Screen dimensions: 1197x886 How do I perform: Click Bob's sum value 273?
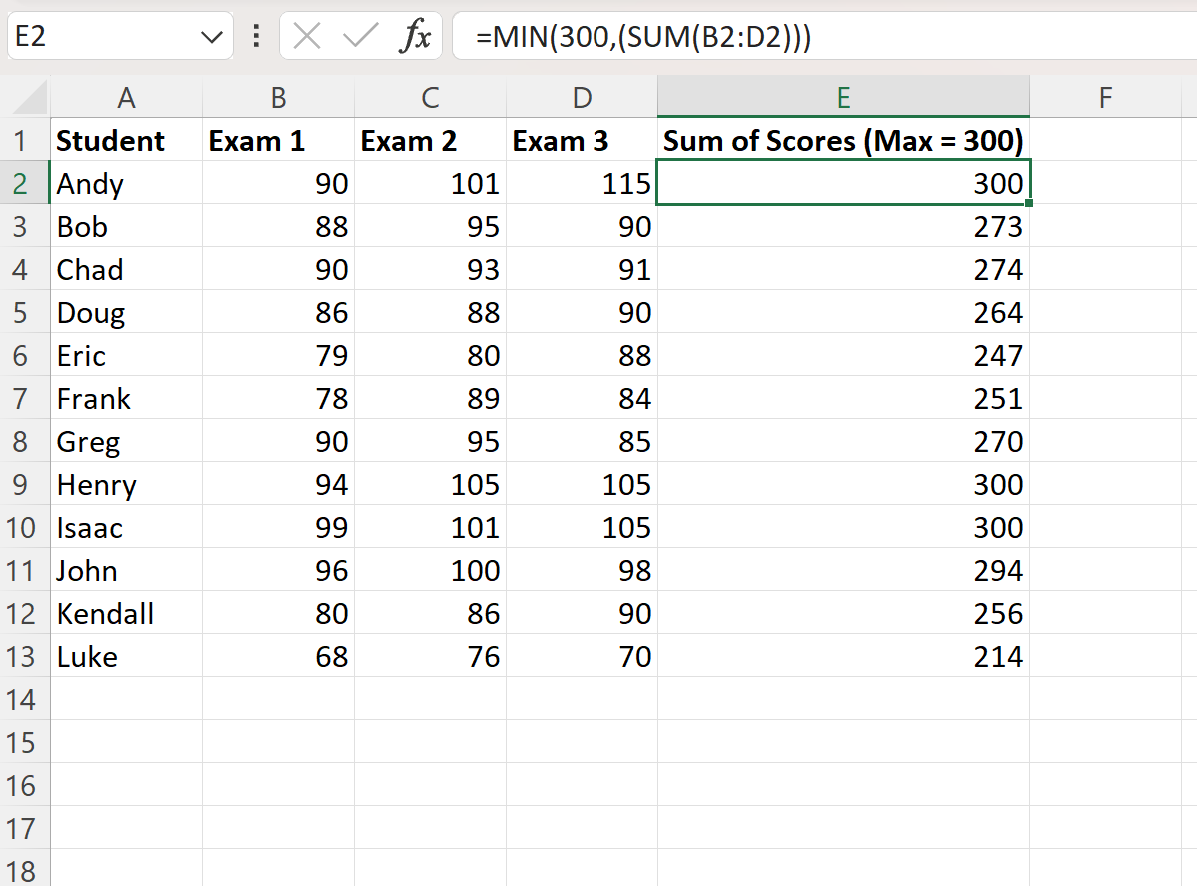[844, 227]
